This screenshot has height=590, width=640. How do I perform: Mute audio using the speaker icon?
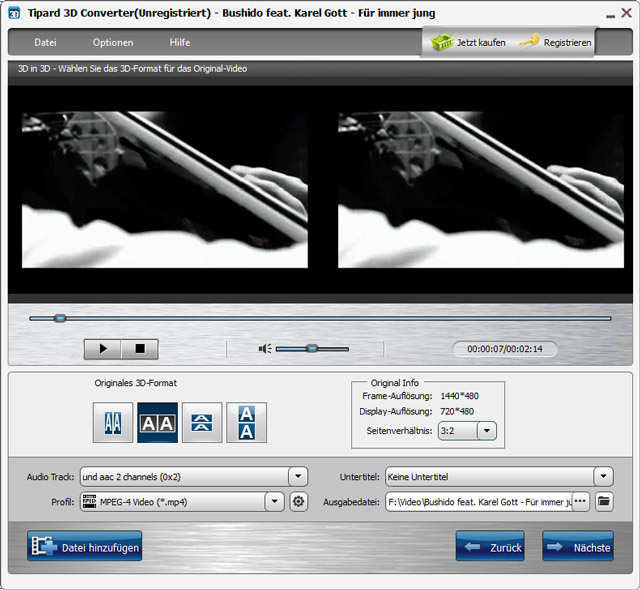(264, 349)
